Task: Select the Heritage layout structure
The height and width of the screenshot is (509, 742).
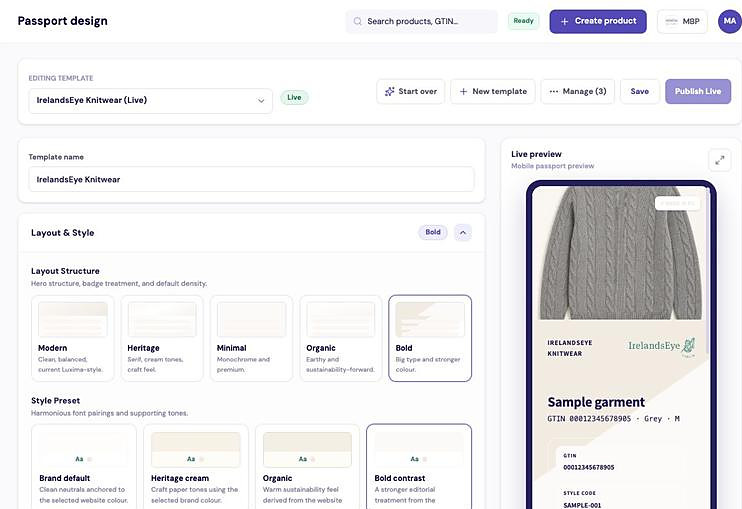Action: 162,338
